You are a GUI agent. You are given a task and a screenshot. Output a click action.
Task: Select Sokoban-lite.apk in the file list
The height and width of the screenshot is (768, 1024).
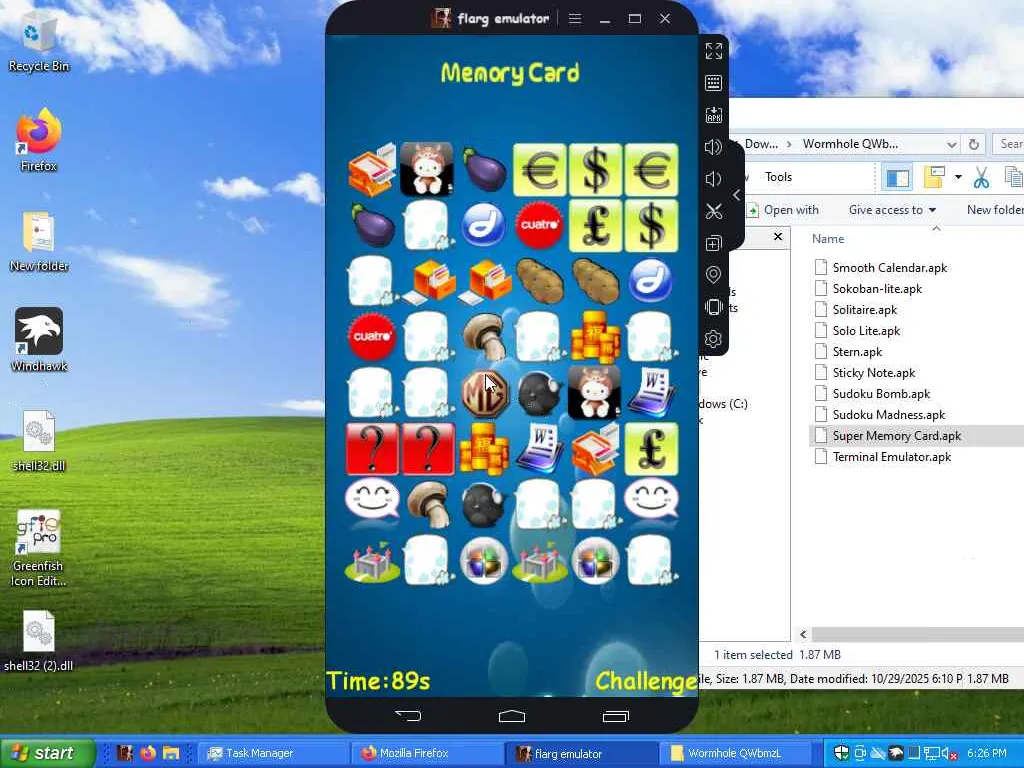(877, 289)
